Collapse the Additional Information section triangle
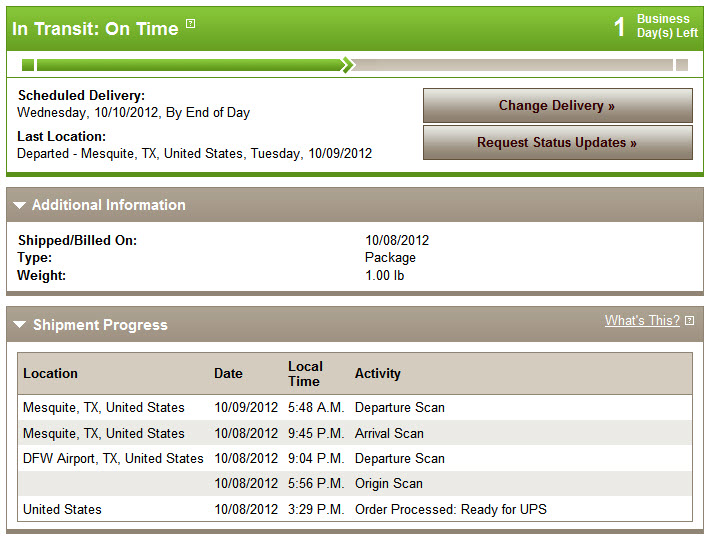714x542 pixels. [x=20, y=205]
